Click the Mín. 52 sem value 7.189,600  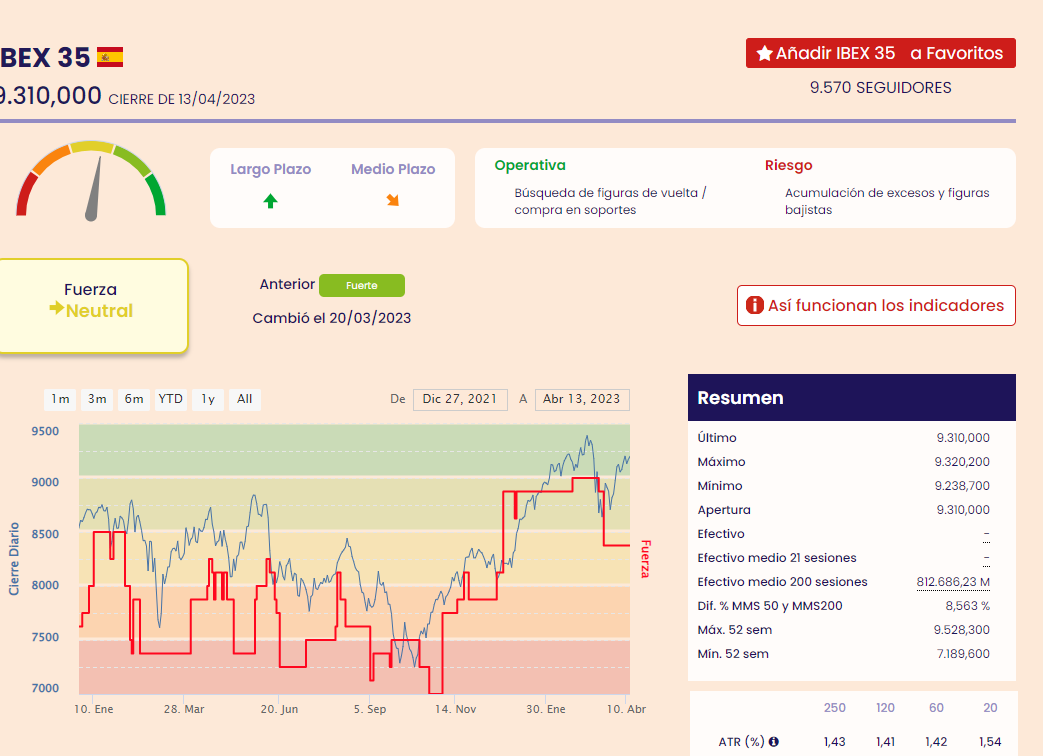click(963, 654)
